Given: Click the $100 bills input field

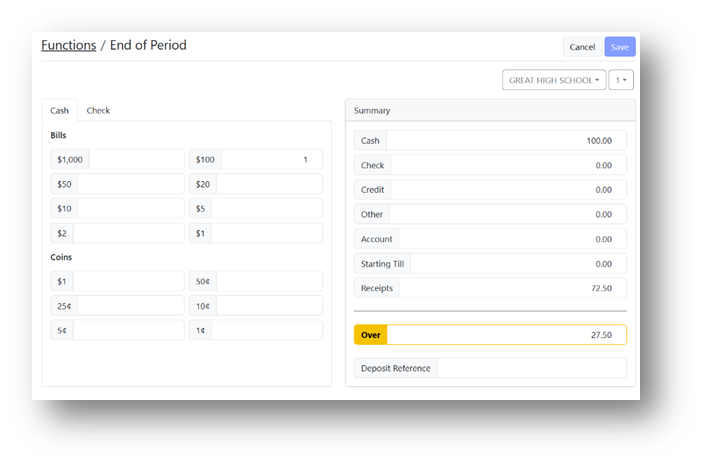Looking at the screenshot, I should click(272, 160).
